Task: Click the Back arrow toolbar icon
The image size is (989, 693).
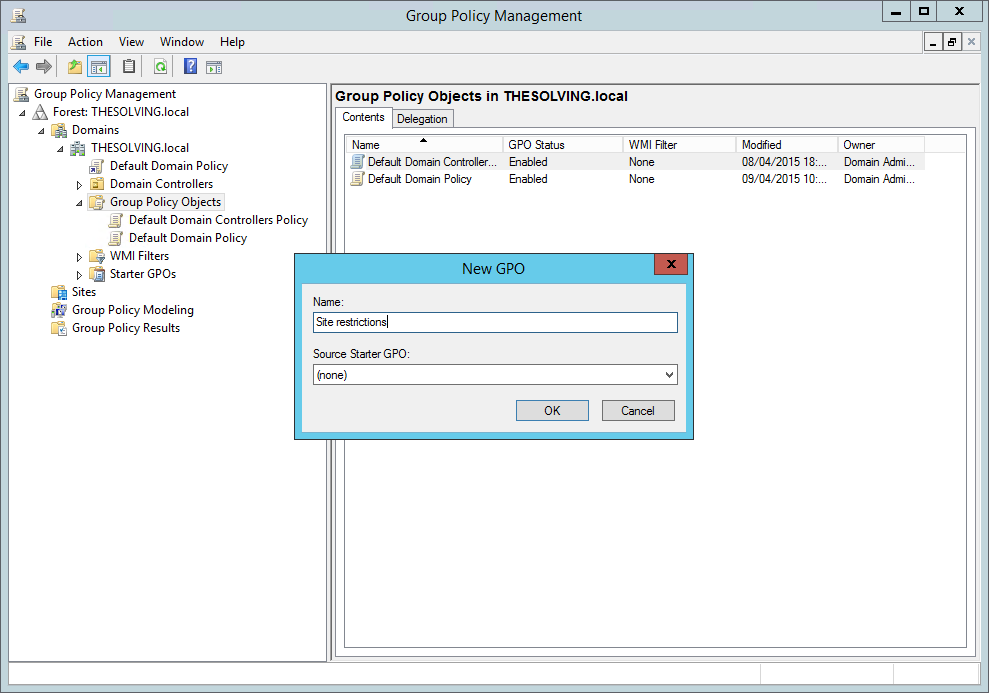Action: coord(21,66)
